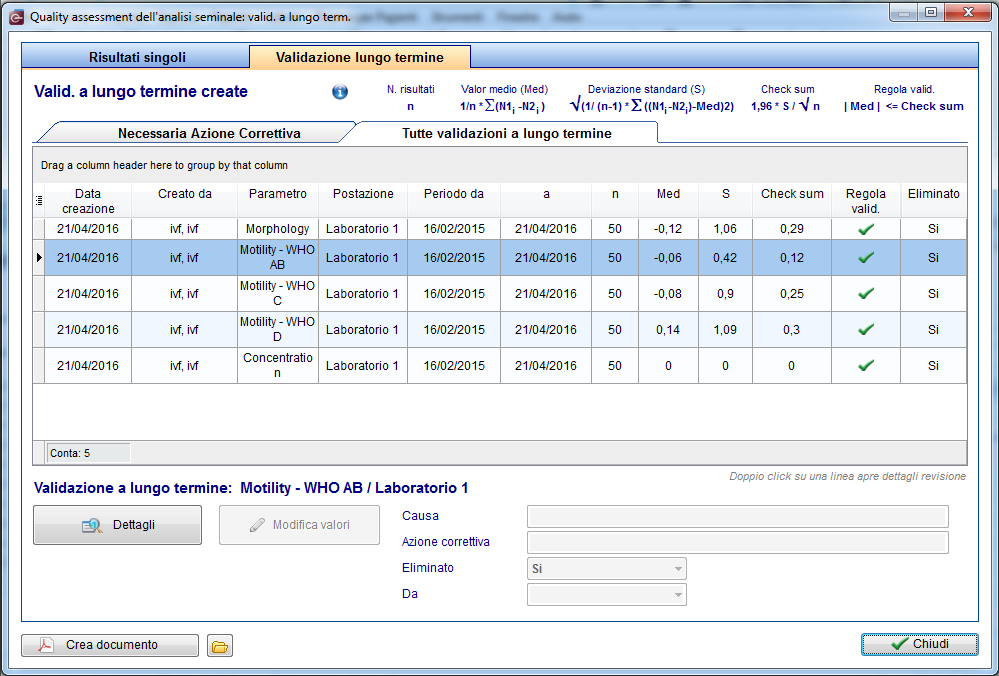Click the blue info icon
Image resolution: width=999 pixels, height=676 pixels.
point(340,92)
